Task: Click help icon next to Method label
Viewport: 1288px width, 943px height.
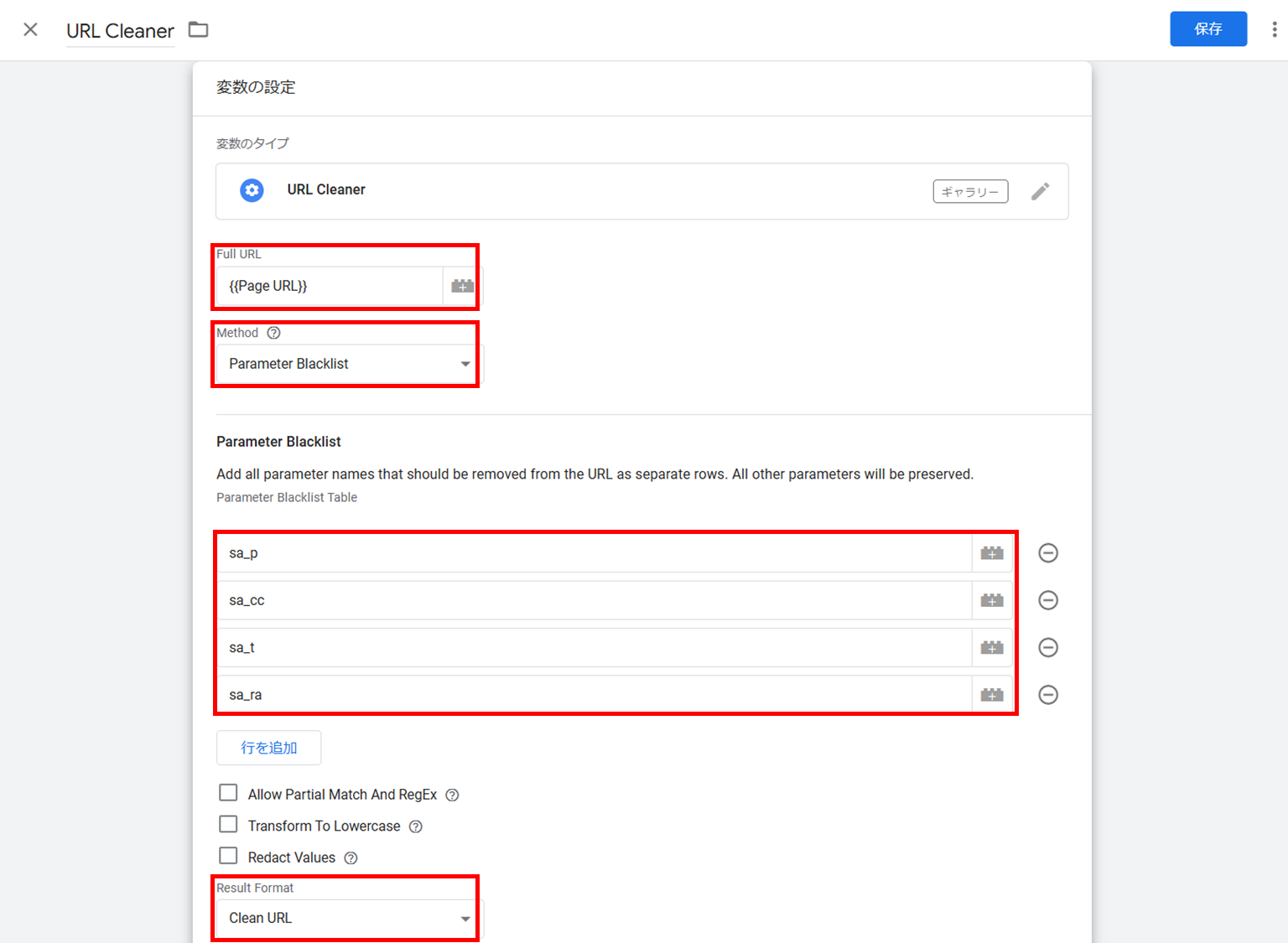Action: coord(273,333)
